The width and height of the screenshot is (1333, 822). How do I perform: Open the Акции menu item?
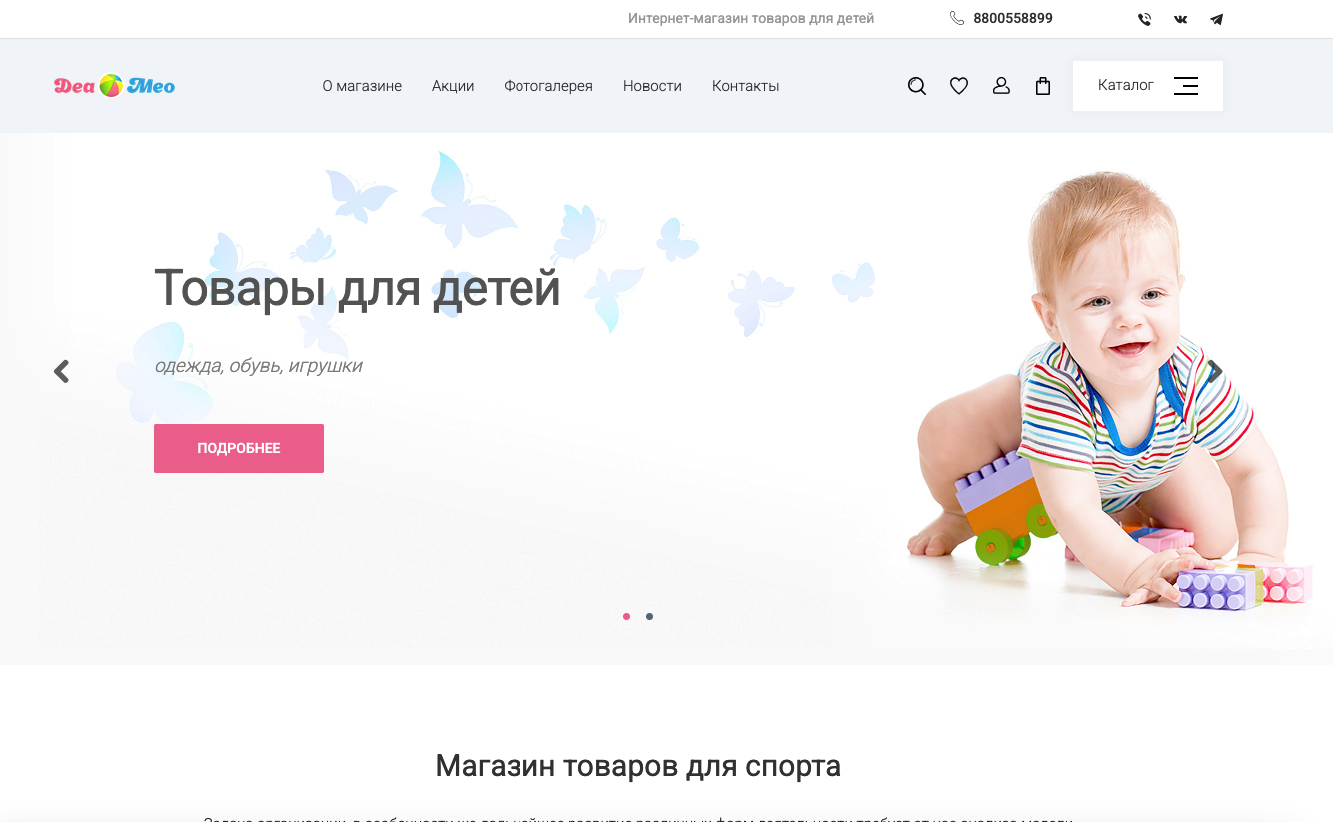[x=453, y=86]
